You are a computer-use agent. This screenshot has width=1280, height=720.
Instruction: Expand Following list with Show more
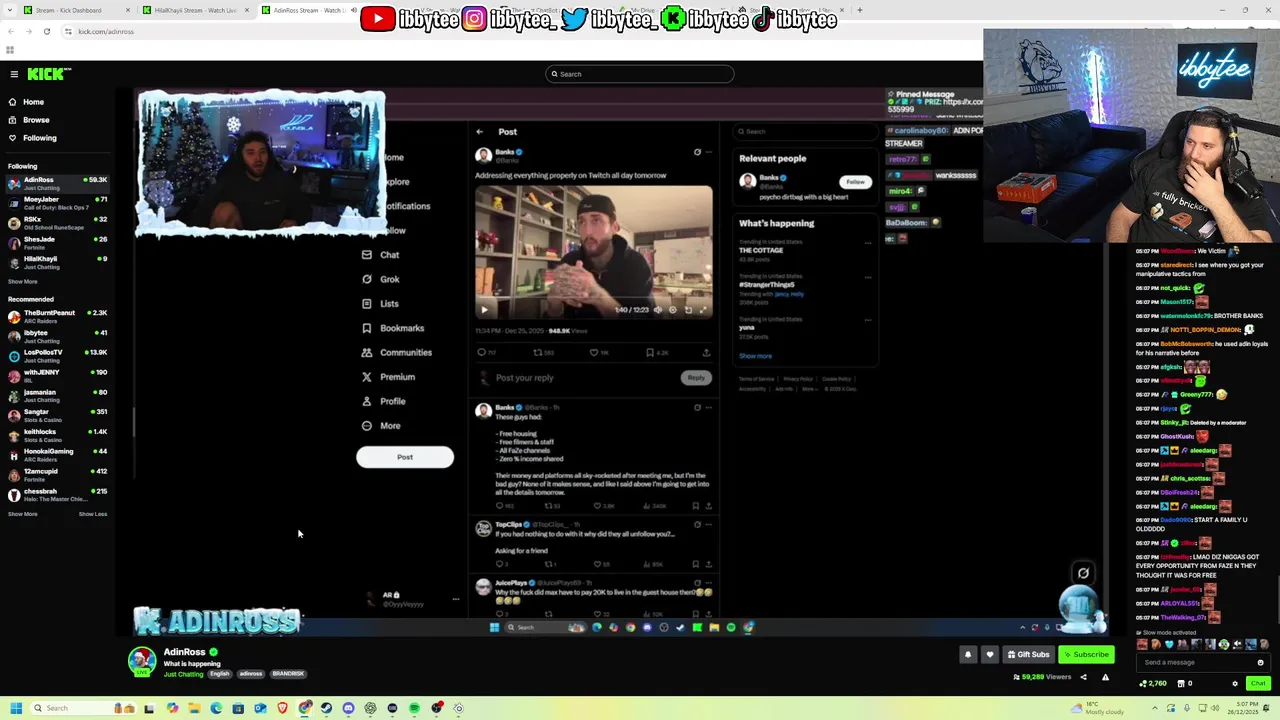pyautogui.click(x=23, y=282)
